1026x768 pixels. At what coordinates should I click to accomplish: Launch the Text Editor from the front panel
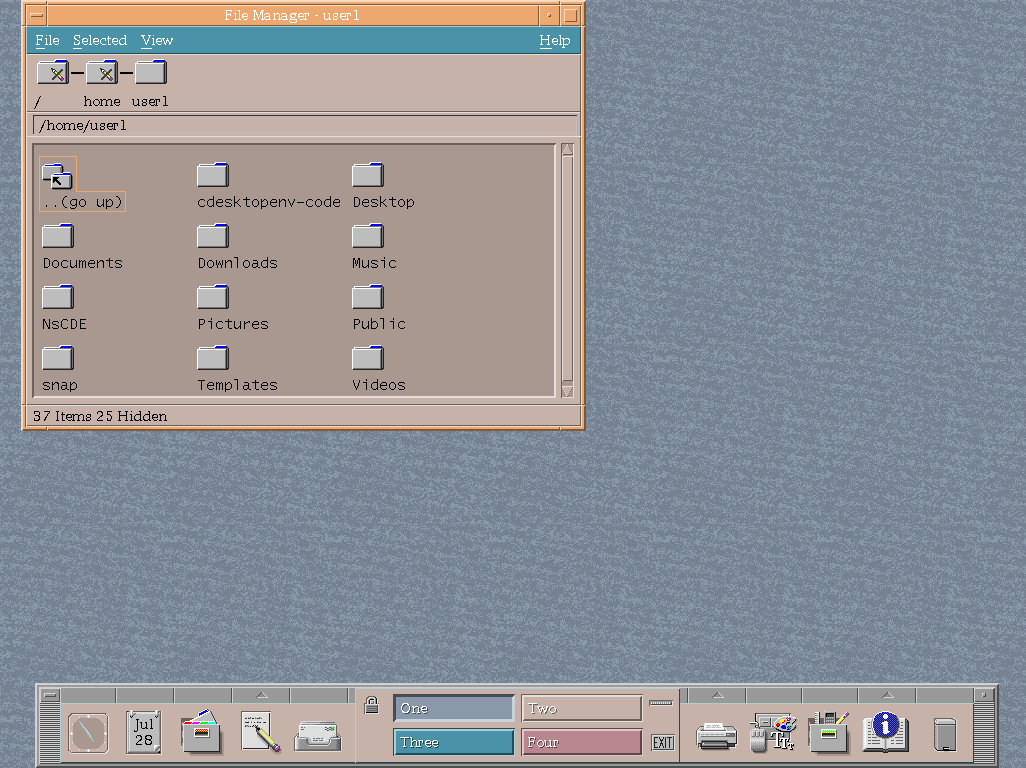click(x=258, y=733)
